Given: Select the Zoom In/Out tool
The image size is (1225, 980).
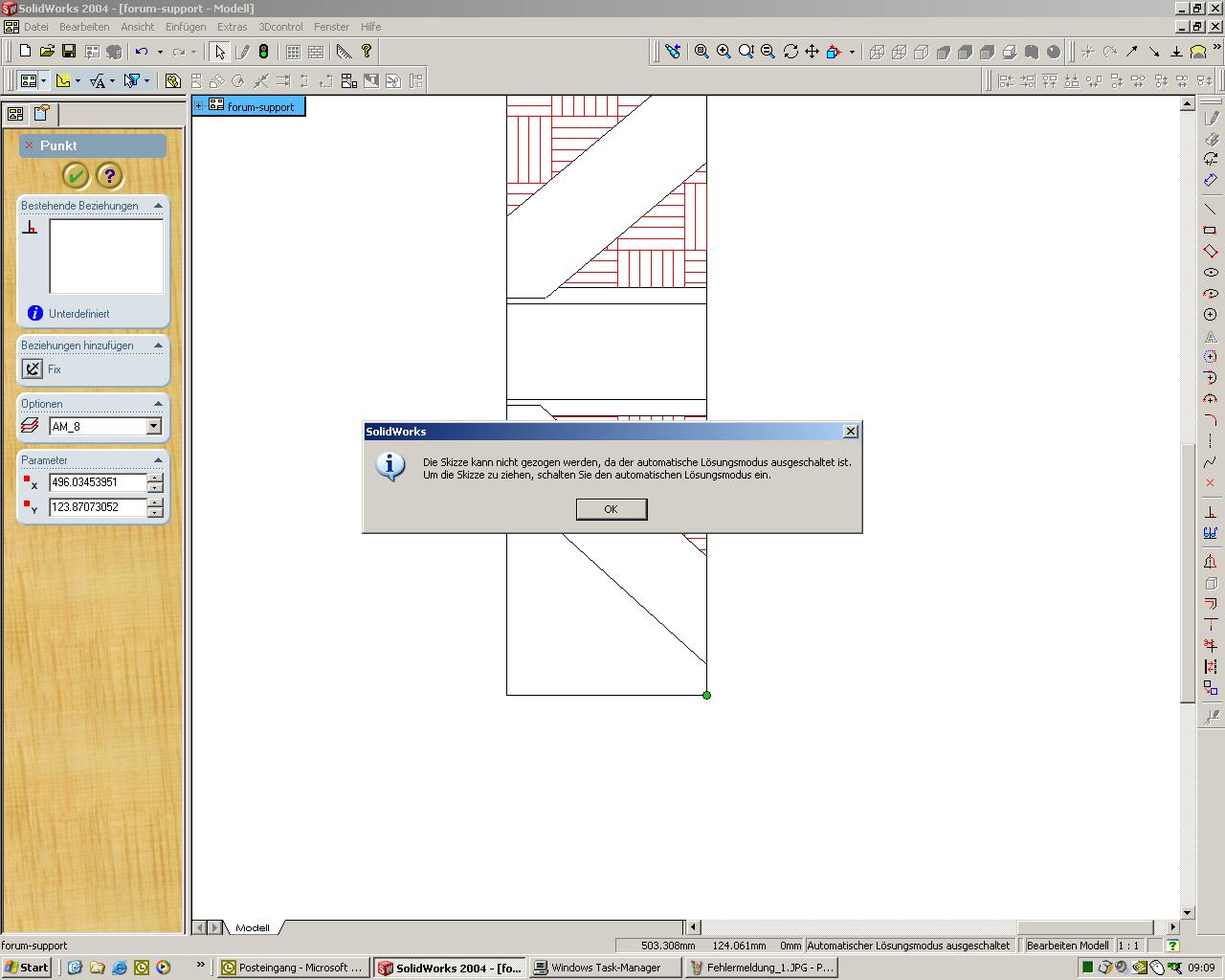Looking at the screenshot, I should pos(746,52).
